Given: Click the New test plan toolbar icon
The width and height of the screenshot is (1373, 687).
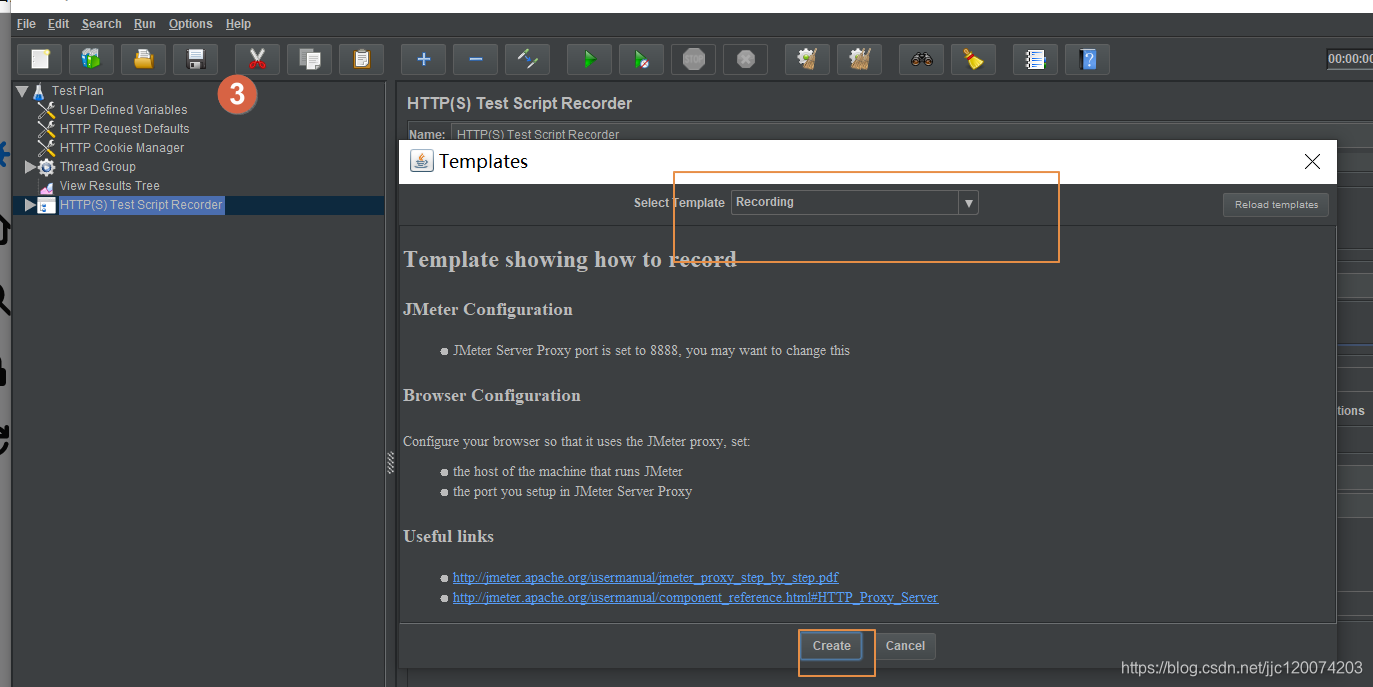Looking at the screenshot, I should click(x=40, y=60).
